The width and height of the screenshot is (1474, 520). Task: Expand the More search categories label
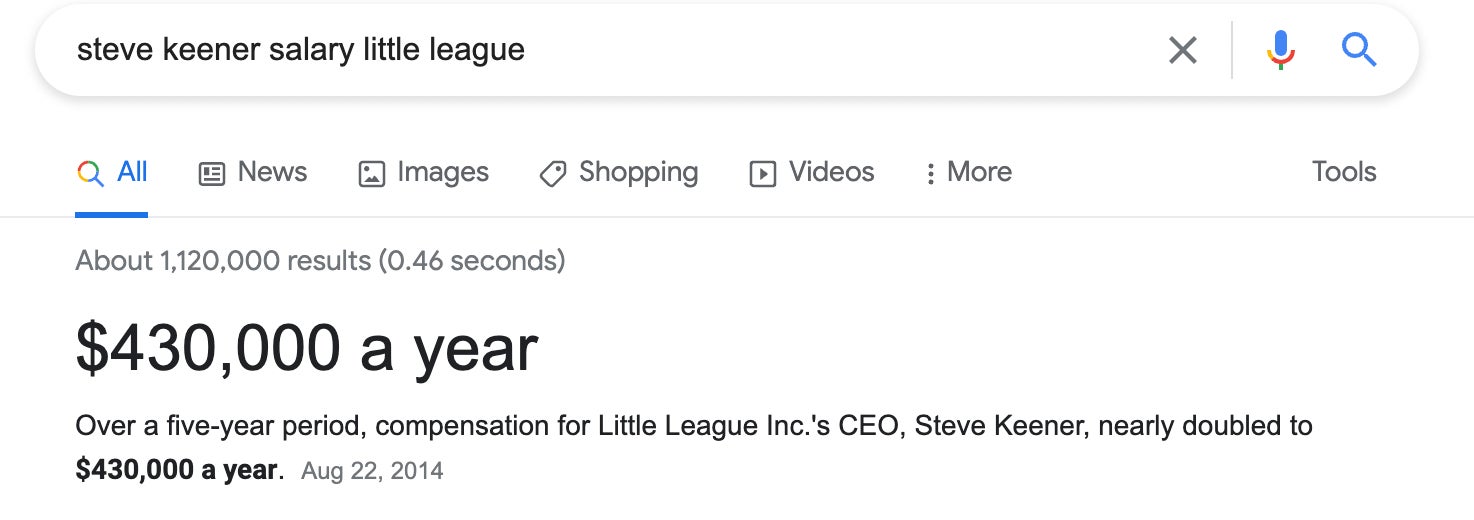pyautogui.click(x=979, y=172)
